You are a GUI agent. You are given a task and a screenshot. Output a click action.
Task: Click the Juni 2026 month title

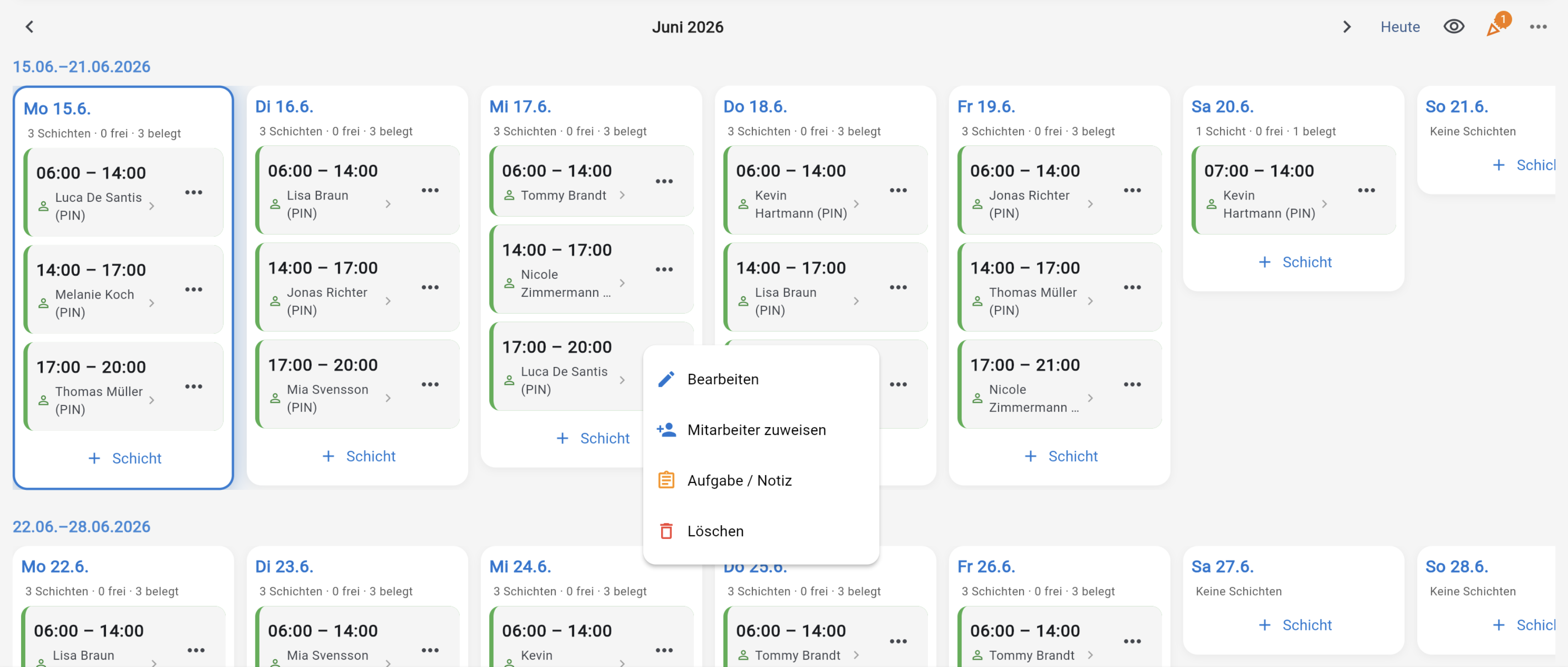(x=687, y=27)
